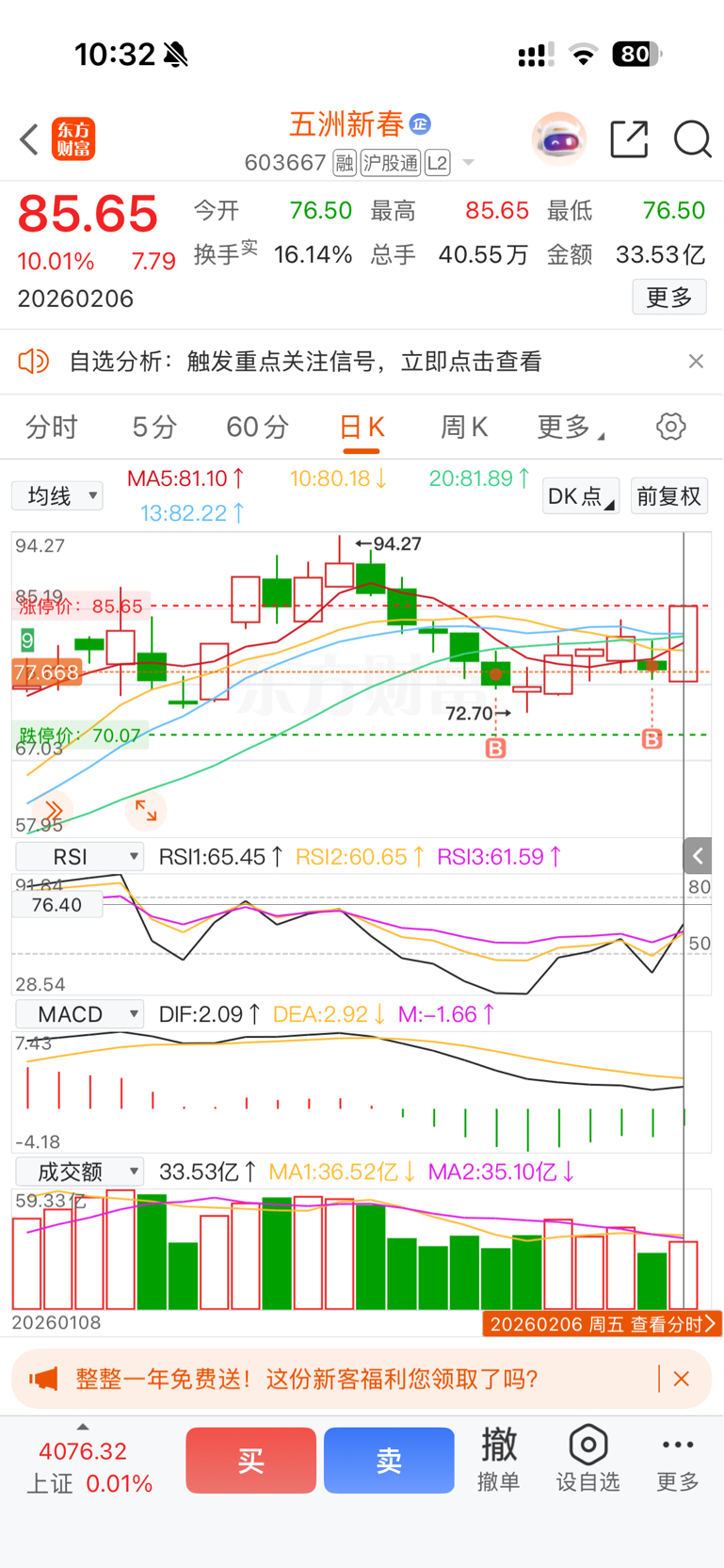Tap the 更多 quote details button

pos(669,298)
